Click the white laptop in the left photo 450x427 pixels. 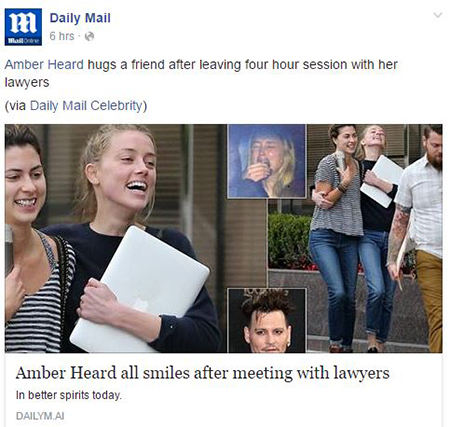click(140, 287)
